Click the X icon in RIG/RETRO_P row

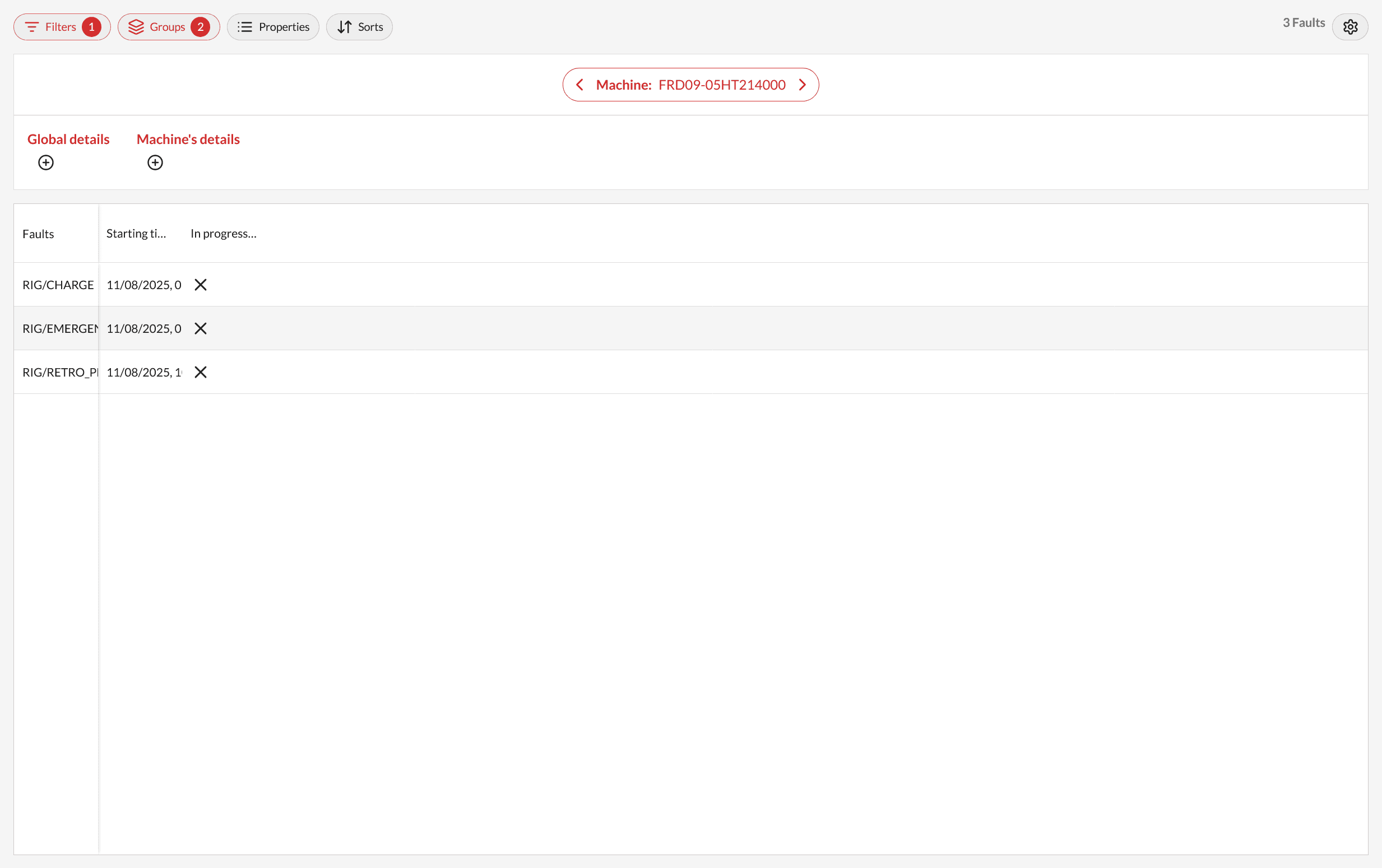point(200,372)
